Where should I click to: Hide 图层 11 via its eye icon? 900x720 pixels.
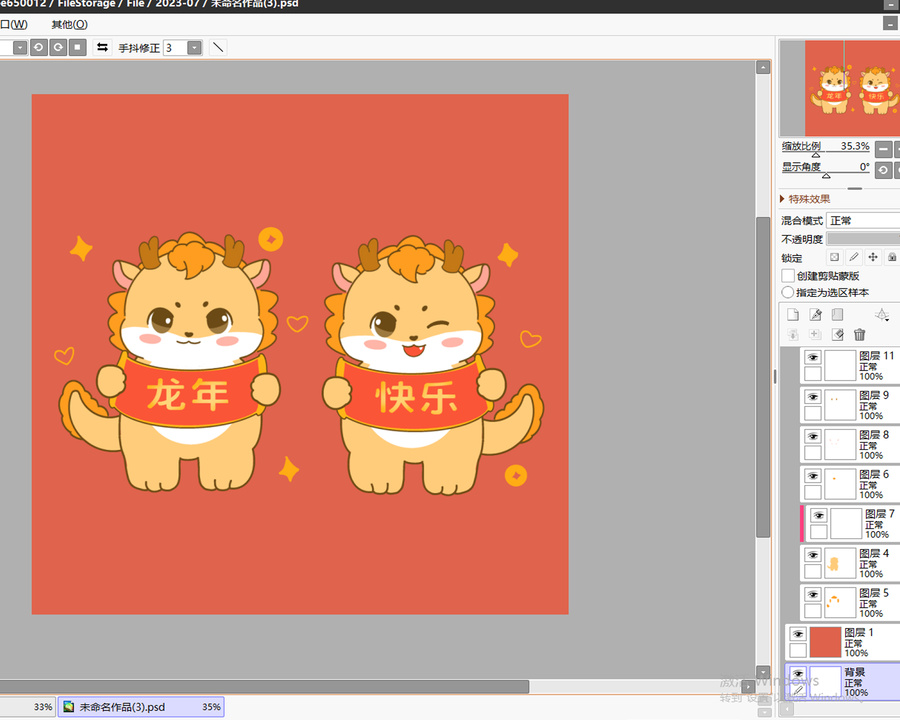813,357
